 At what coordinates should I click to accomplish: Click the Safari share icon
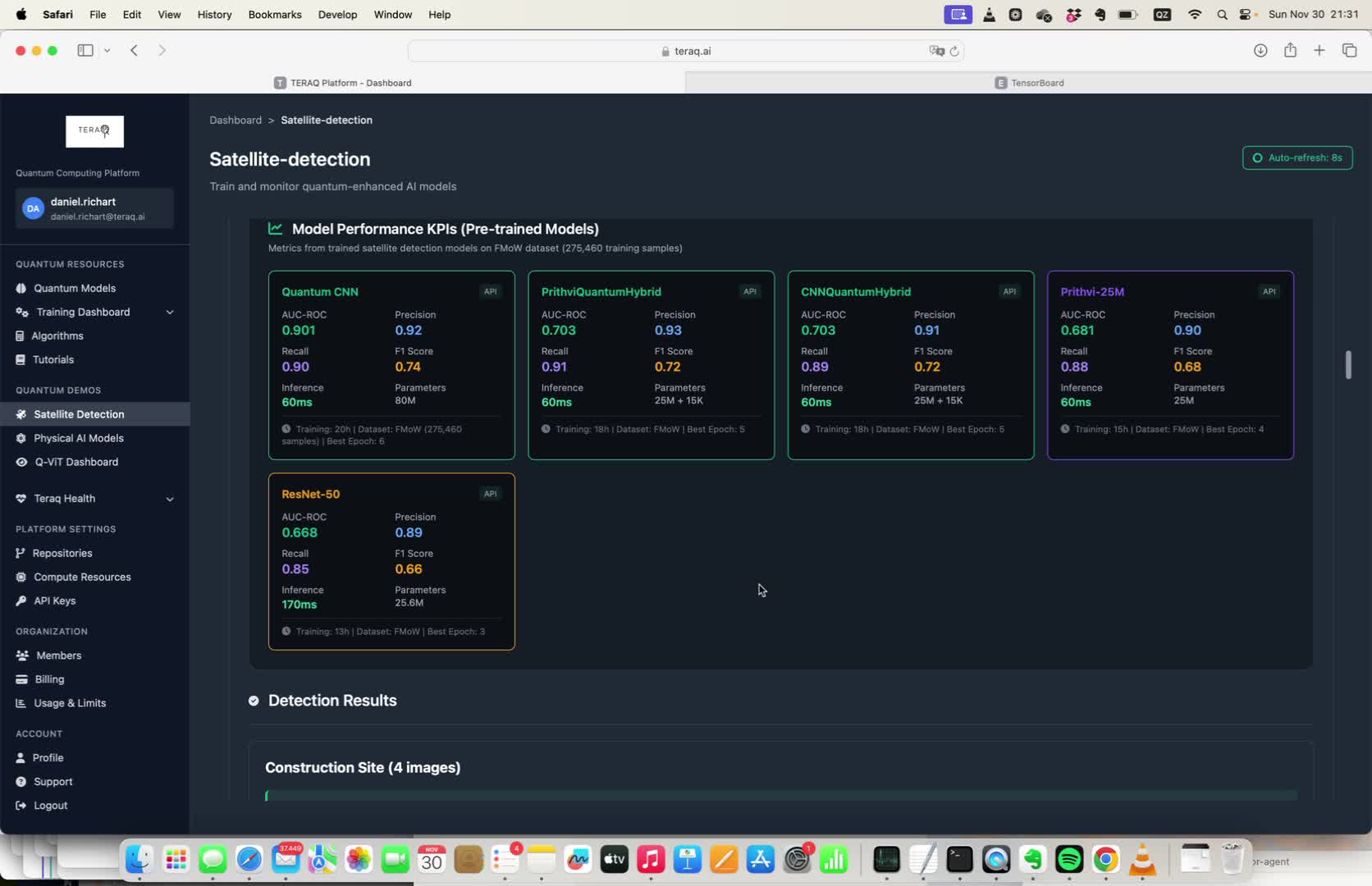(1290, 51)
